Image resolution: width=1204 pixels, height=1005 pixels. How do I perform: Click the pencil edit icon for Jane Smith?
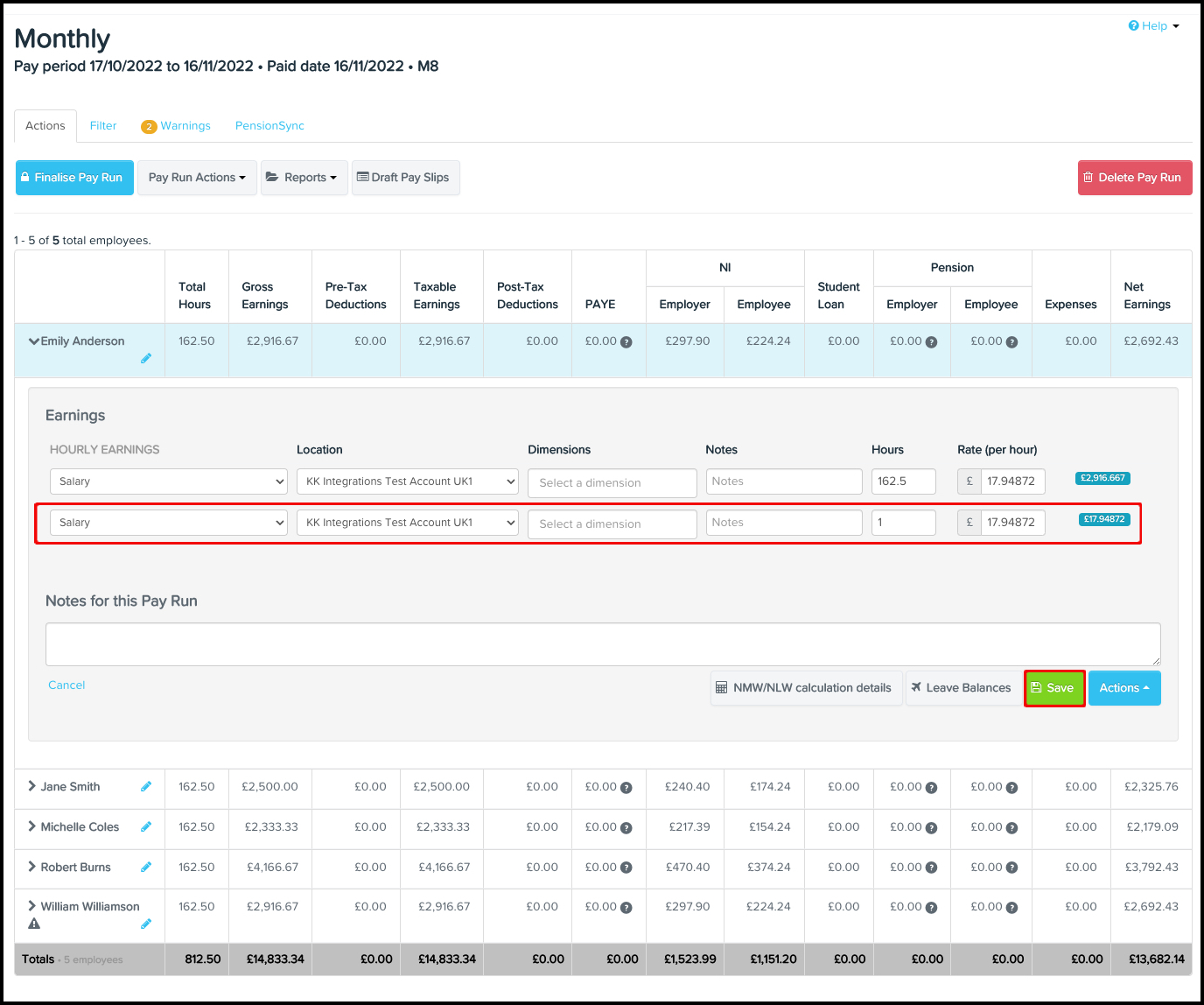(x=145, y=786)
